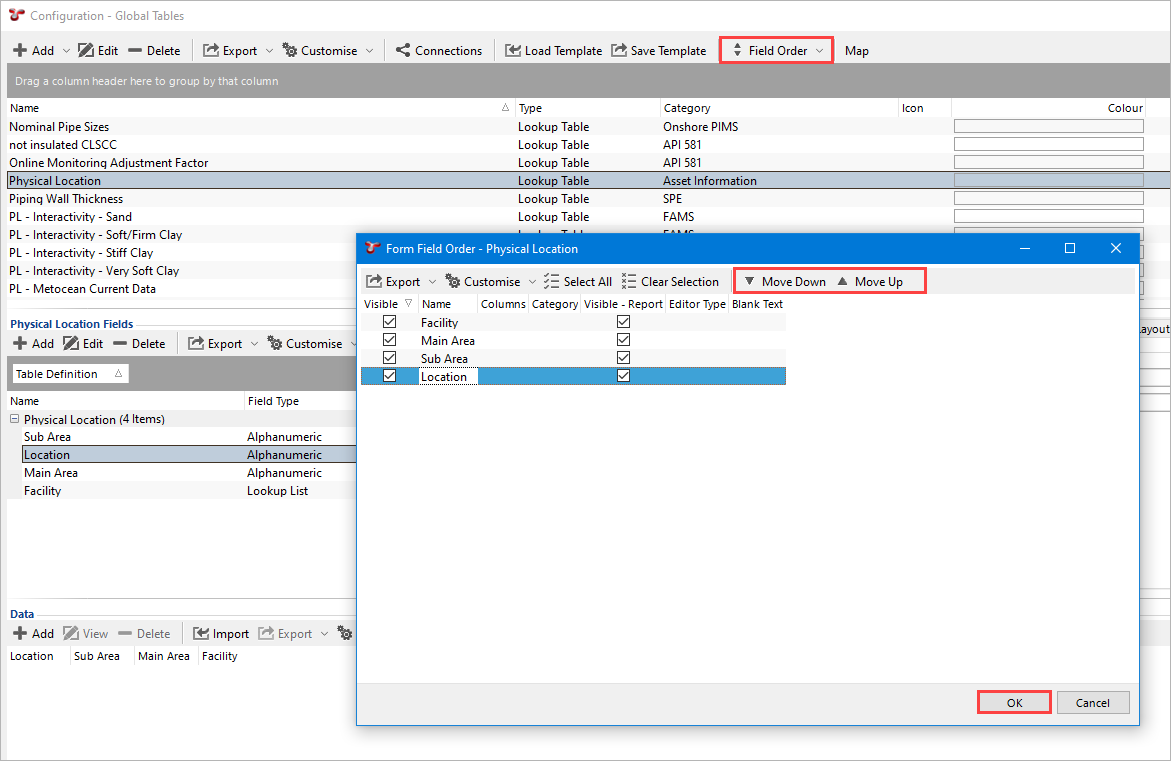Open the Export dropdown arrow in the dialog

[x=432, y=282]
